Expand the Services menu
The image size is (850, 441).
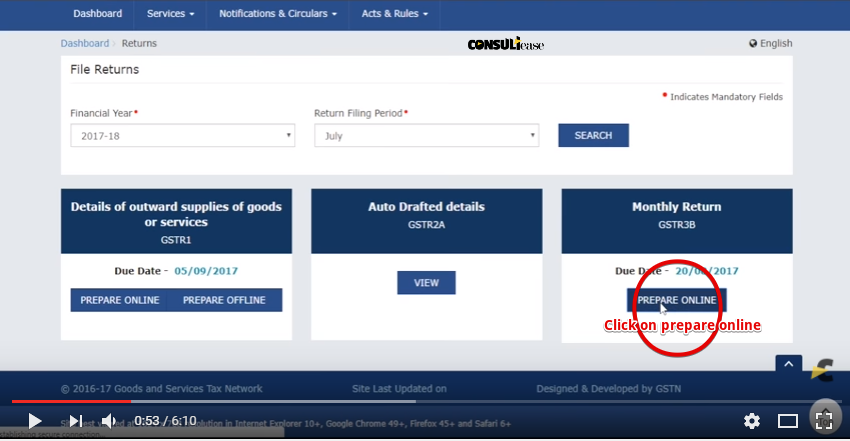170,14
